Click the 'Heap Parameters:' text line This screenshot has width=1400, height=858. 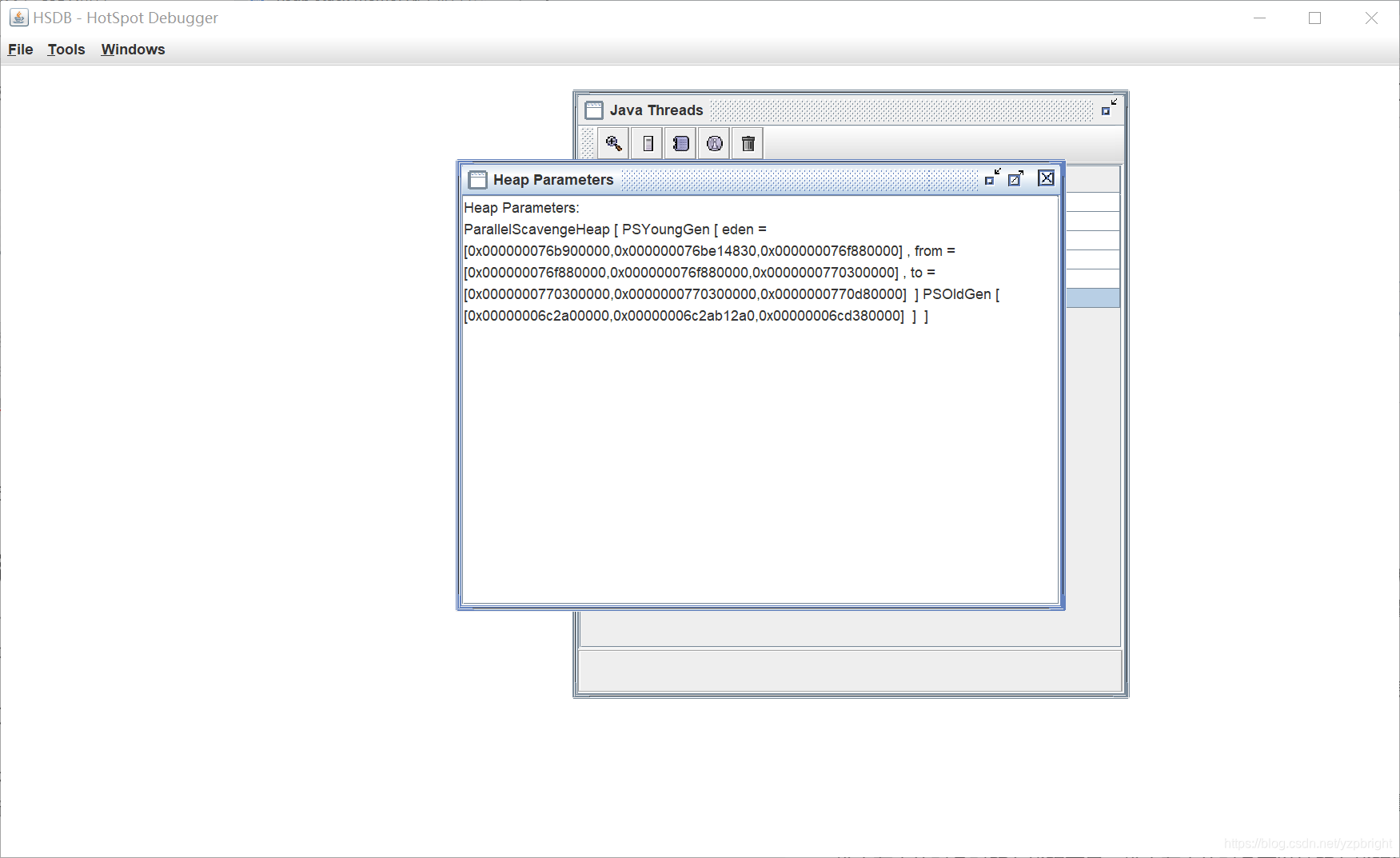pyautogui.click(x=521, y=208)
